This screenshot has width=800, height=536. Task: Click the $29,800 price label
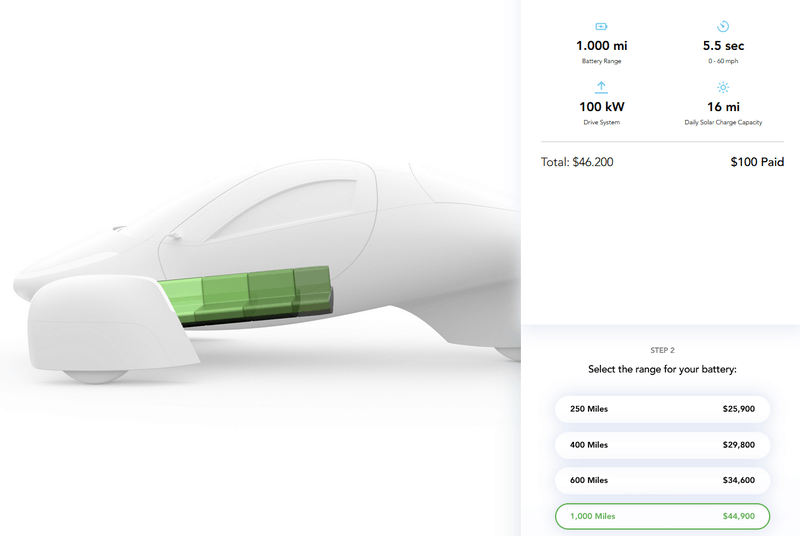pos(738,445)
